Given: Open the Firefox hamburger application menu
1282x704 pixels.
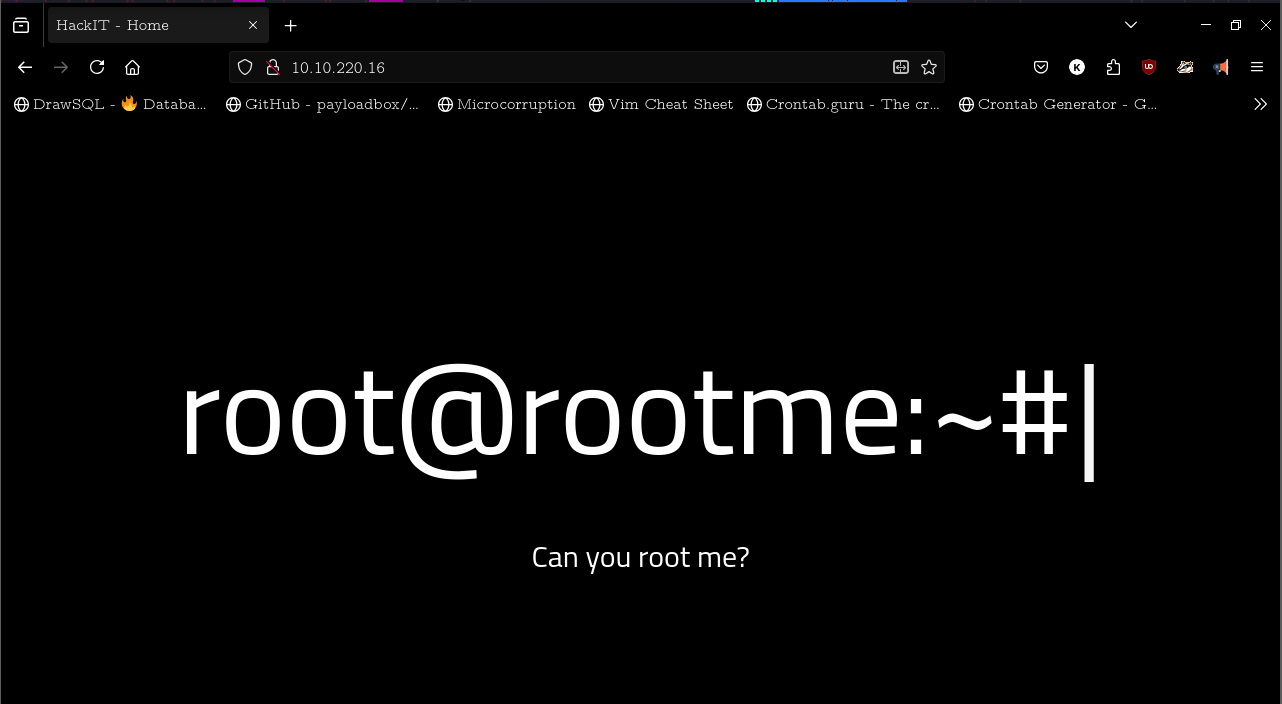Looking at the screenshot, I should (1257, 67).
